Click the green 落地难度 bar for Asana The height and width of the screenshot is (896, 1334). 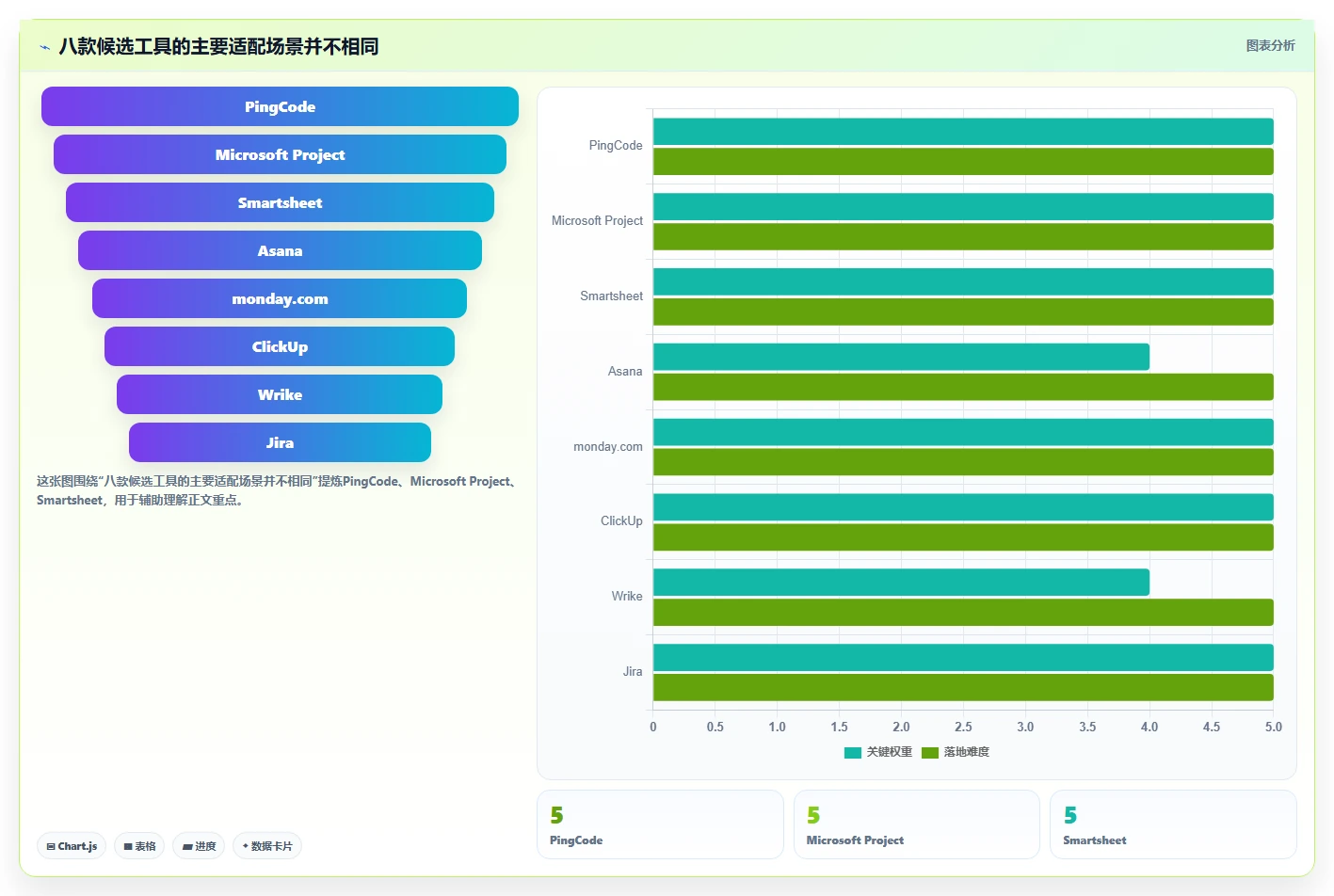(963, 387)
